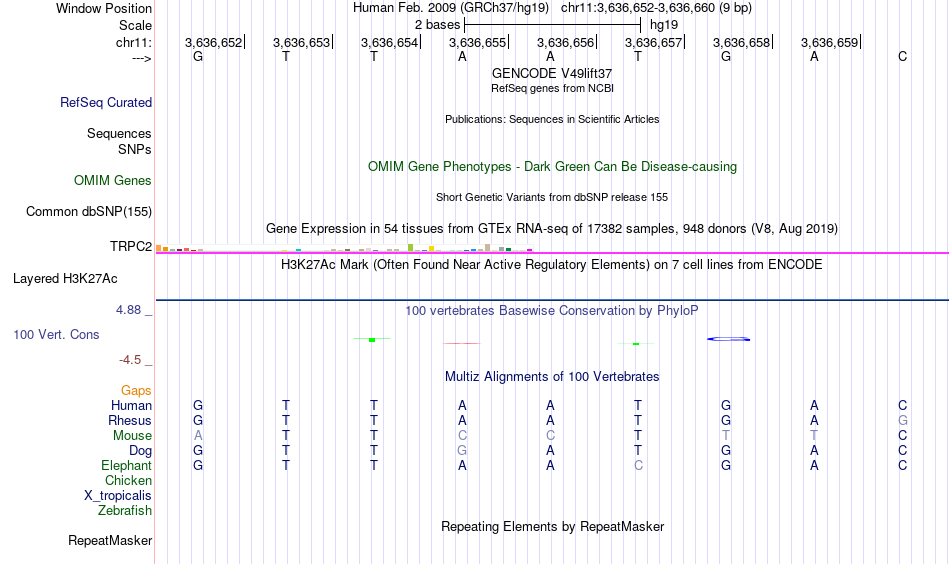950x564 pixels.
Task: Click the RefSeq Curated track label
Action: pos(106,102)
